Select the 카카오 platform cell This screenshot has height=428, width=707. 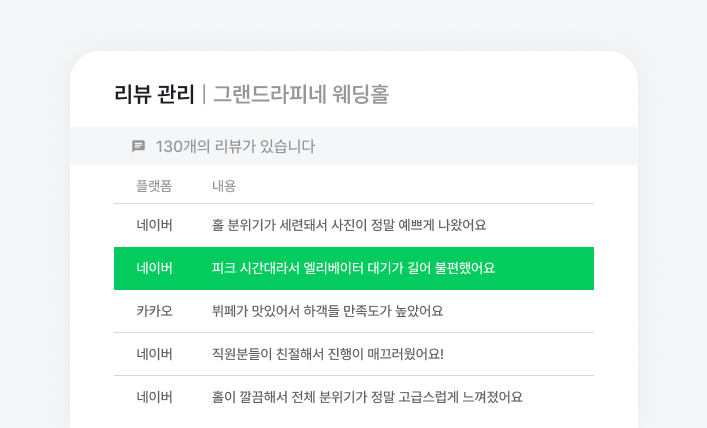[x=155, y=311]
